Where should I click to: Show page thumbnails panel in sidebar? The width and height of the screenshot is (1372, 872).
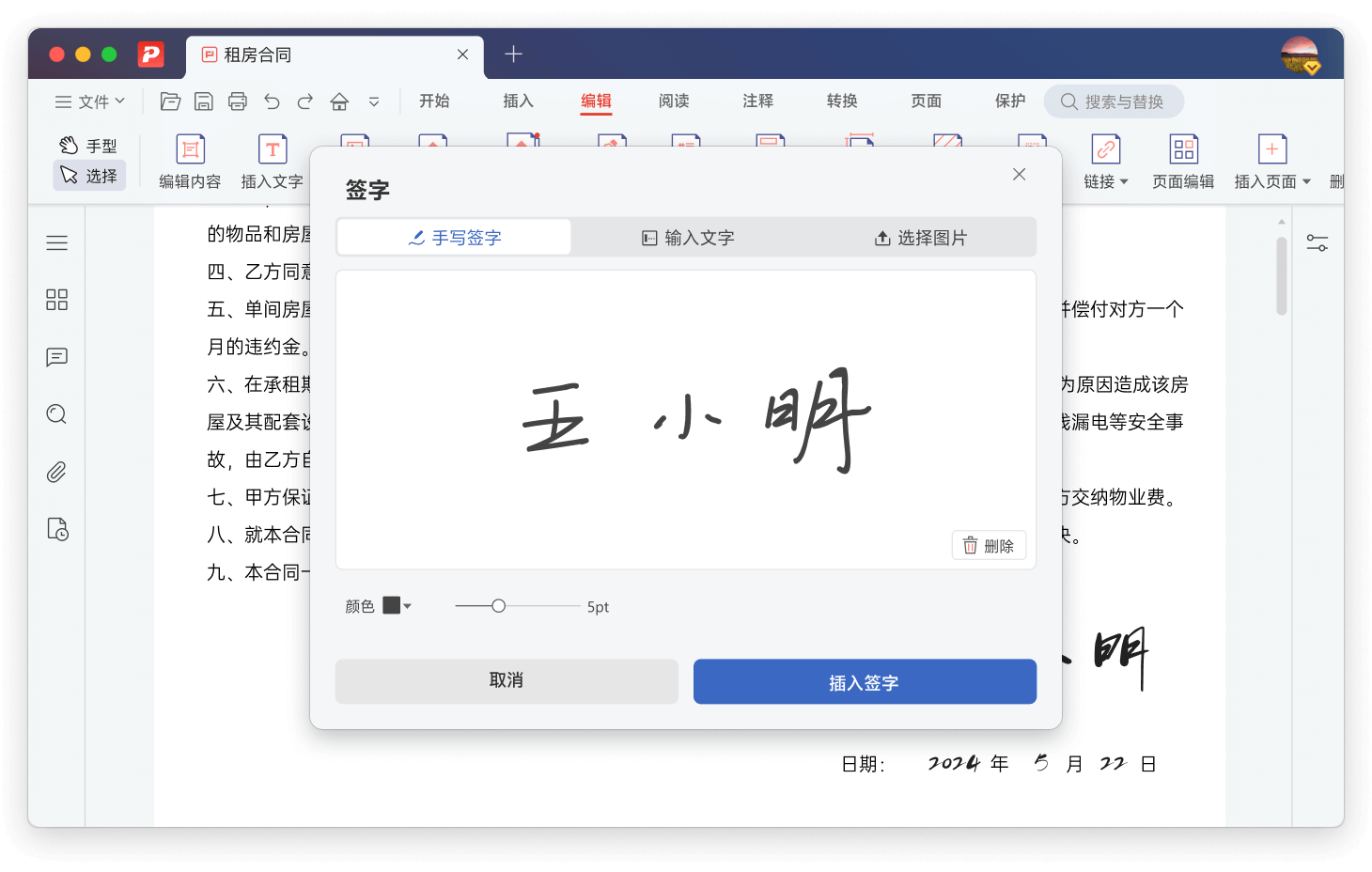(56, 300)
